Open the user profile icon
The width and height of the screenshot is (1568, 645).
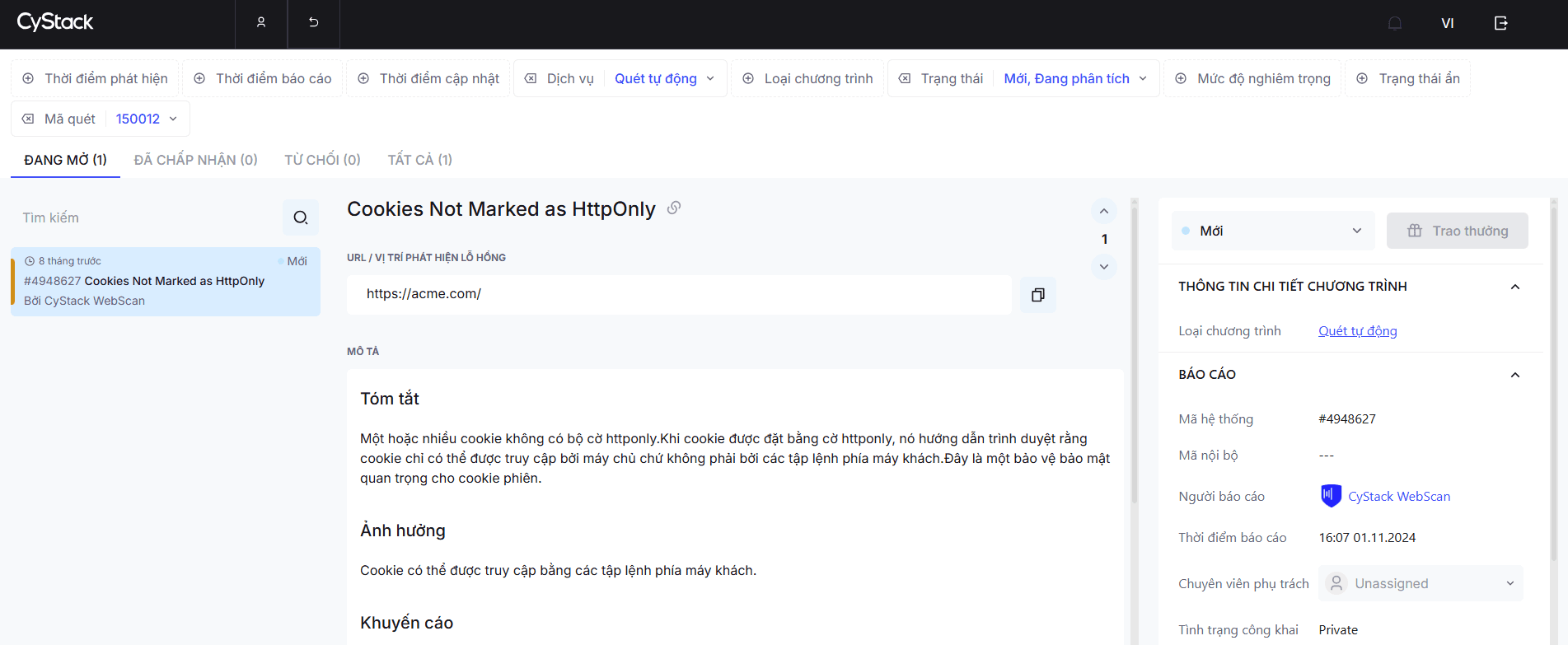click(261, 23)
